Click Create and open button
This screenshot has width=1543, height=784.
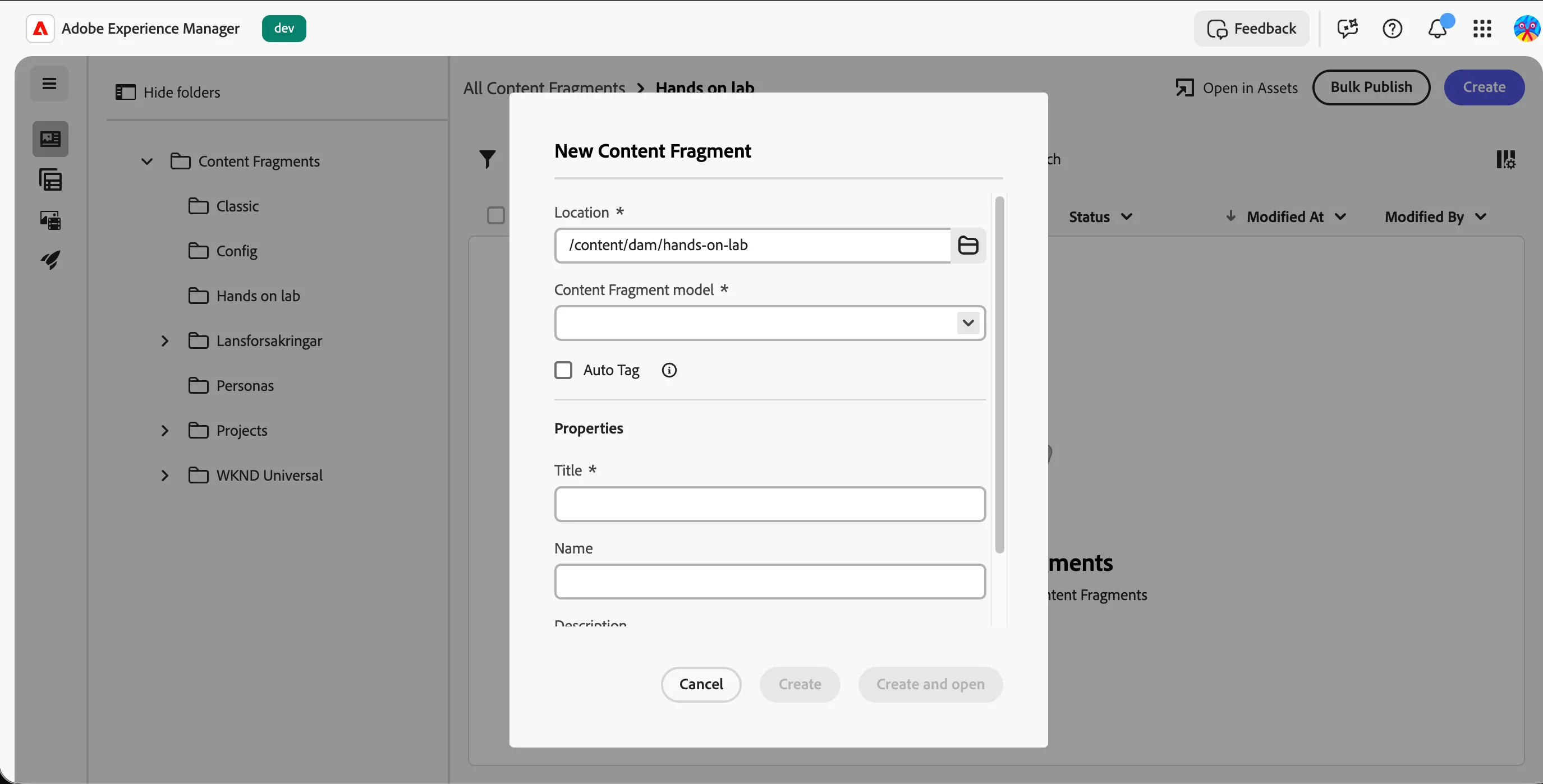930,685
